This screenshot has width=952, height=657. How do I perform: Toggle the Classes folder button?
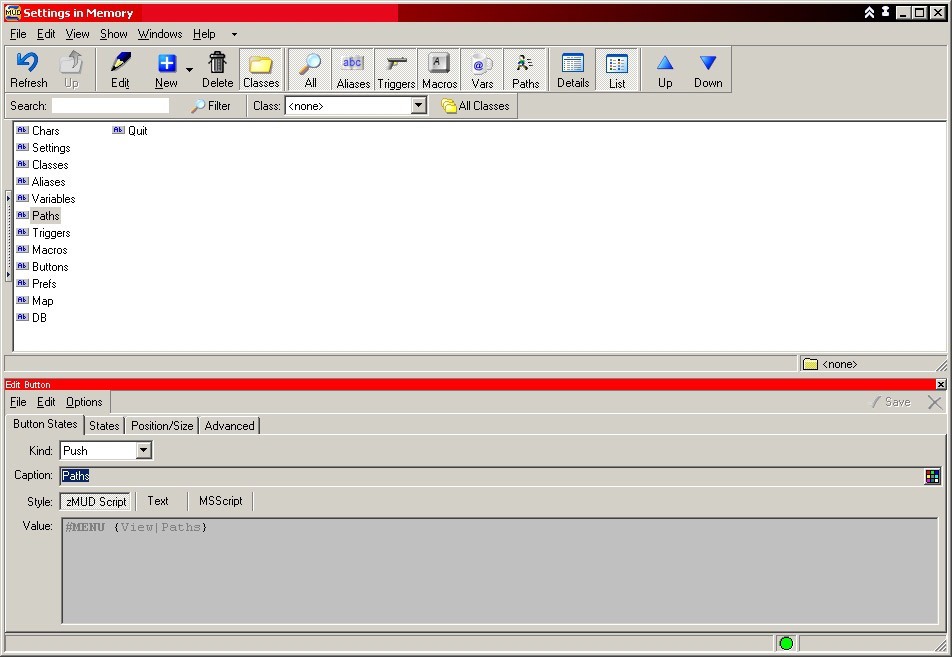pos(260,70)
